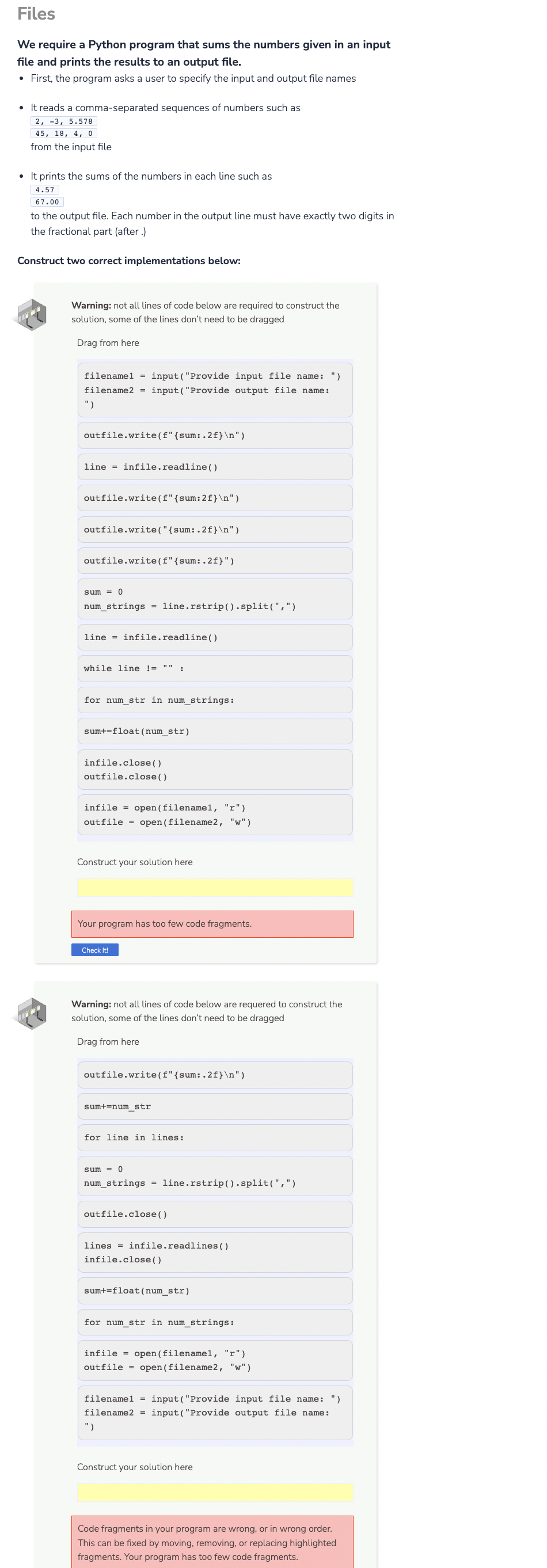Select the infile.close() outfile.close() fragment
The width and height of the screenshot is (547, 1568).
pos(215,770)
